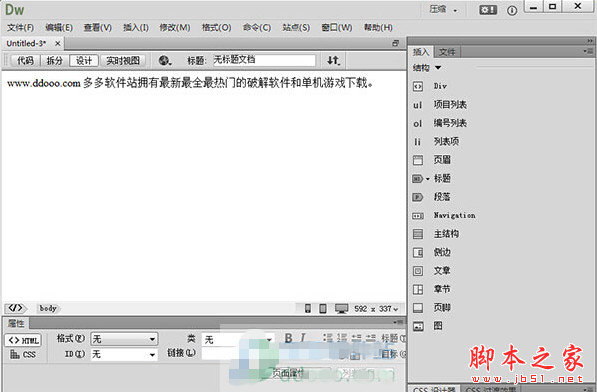
Task: Switch properties to HTML mode
Action: click(23, 340)
